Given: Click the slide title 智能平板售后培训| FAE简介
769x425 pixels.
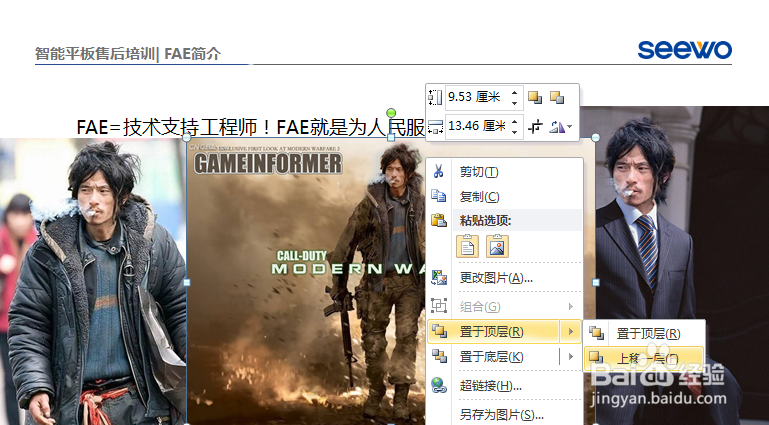Looking at the screenshot, I should point(128,53).
